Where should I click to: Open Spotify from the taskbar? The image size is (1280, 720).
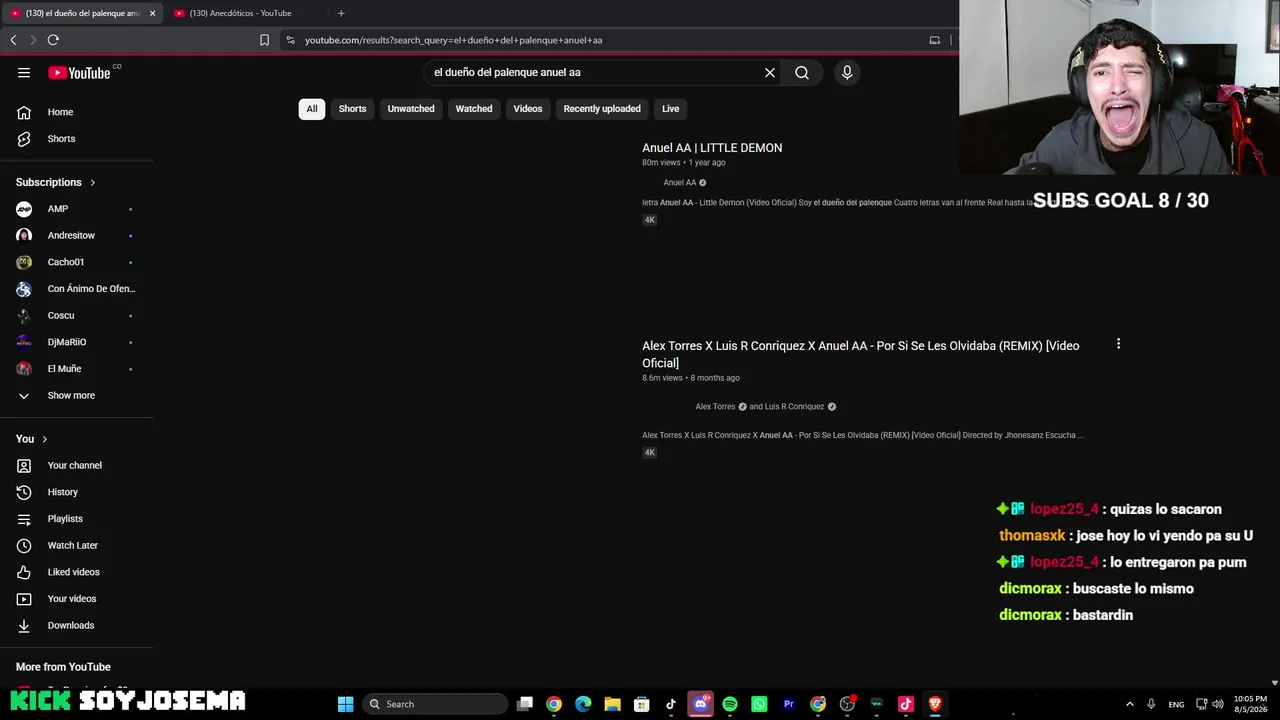click(730, 704)
